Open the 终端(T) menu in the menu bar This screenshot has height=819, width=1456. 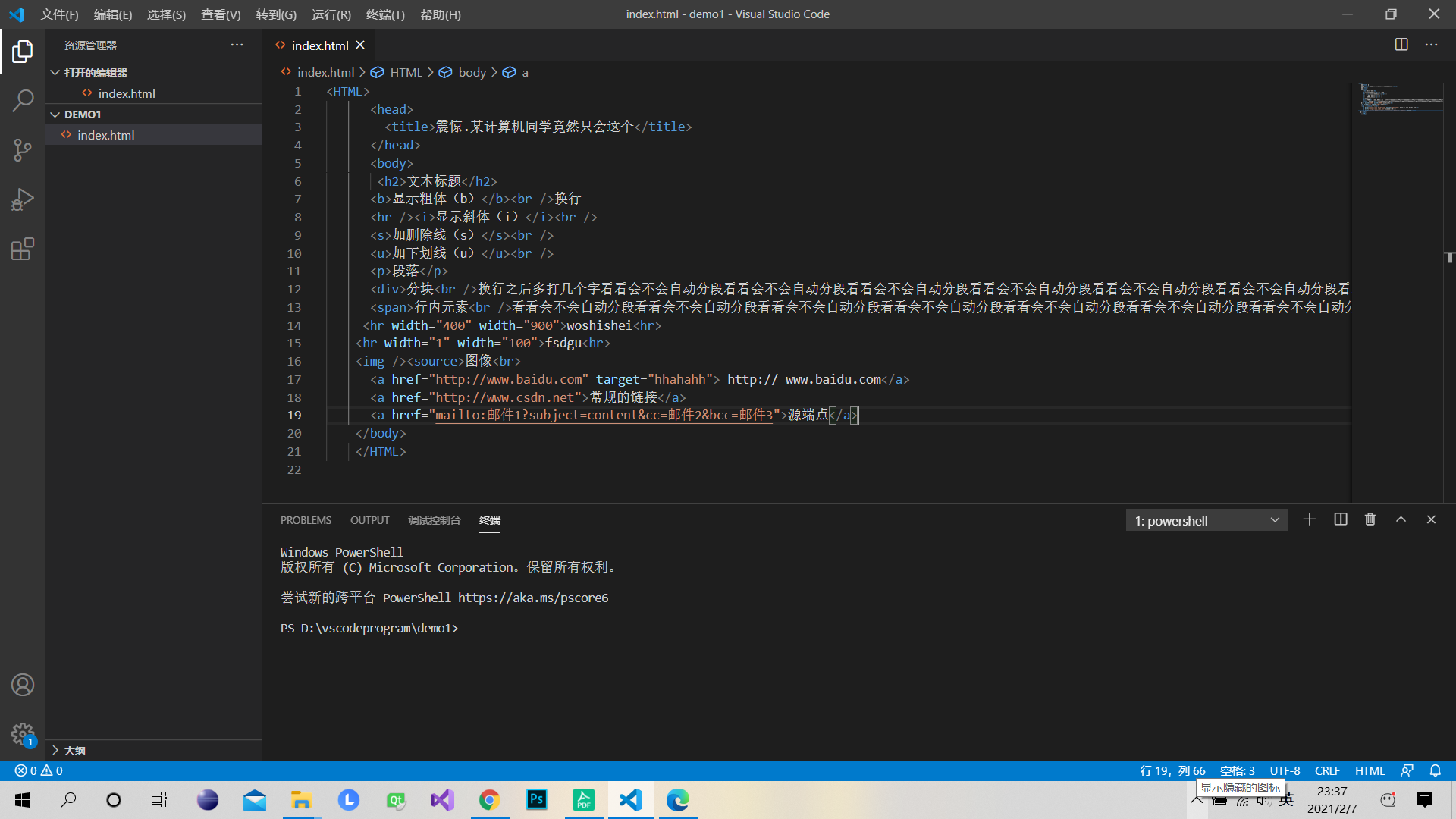385,14
